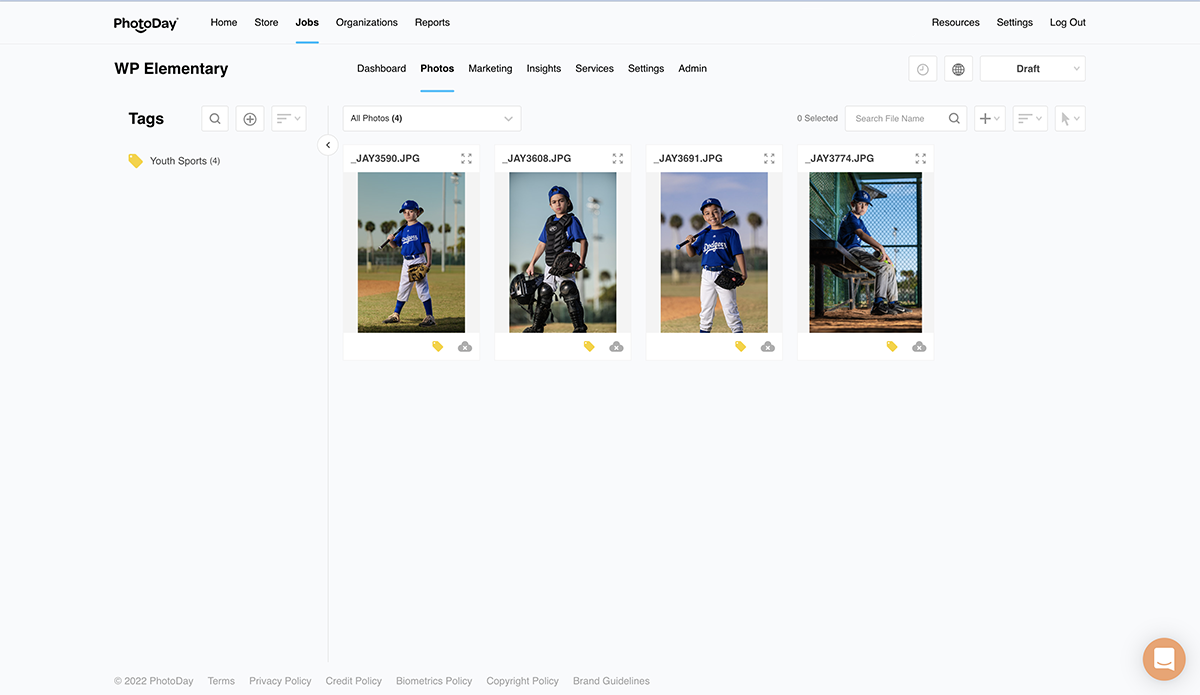This screenshot has height=695, width=1200.
Task: Open the clock history icon
Action: [x=922, y=69]
